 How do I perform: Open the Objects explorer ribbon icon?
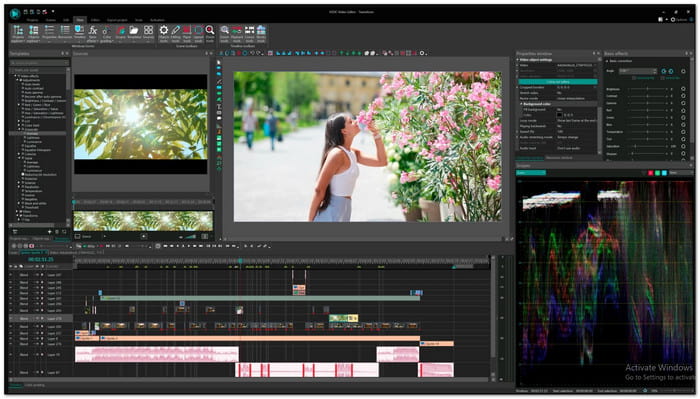(34, 33)
